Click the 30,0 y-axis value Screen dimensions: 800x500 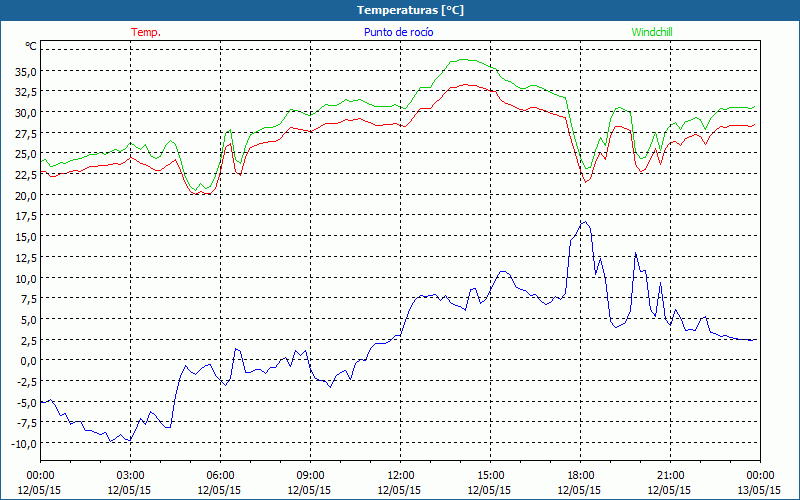point(26,113)
